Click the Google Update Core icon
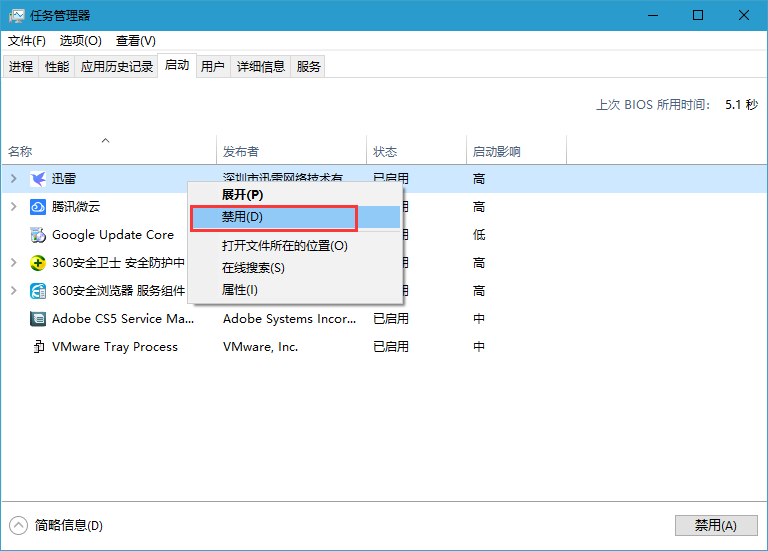 38,235
